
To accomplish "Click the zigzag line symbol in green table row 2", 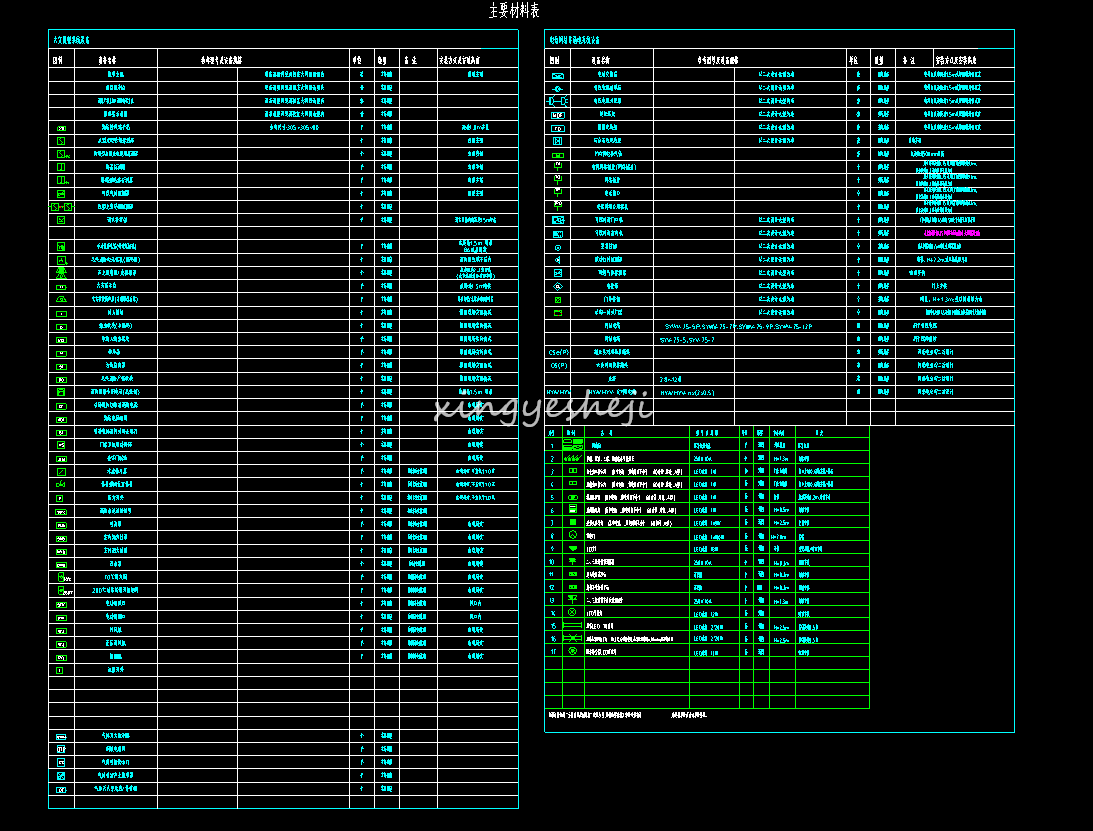I will tap(573, 457).
